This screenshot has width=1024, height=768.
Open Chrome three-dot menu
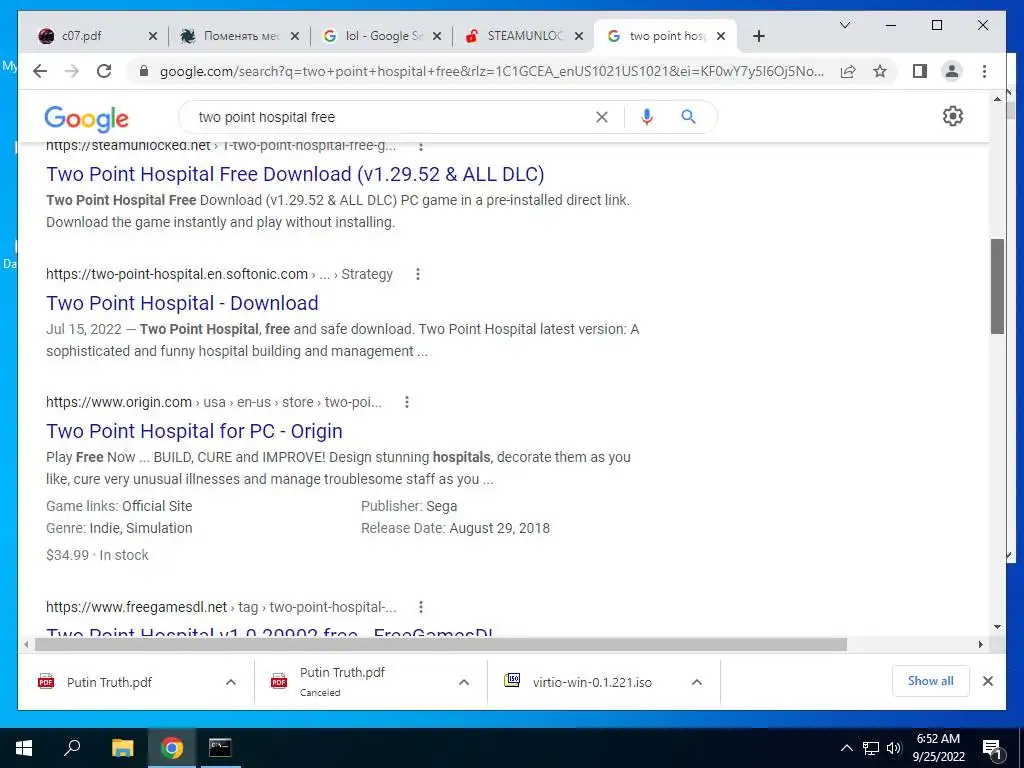click(x=984, y=71)
